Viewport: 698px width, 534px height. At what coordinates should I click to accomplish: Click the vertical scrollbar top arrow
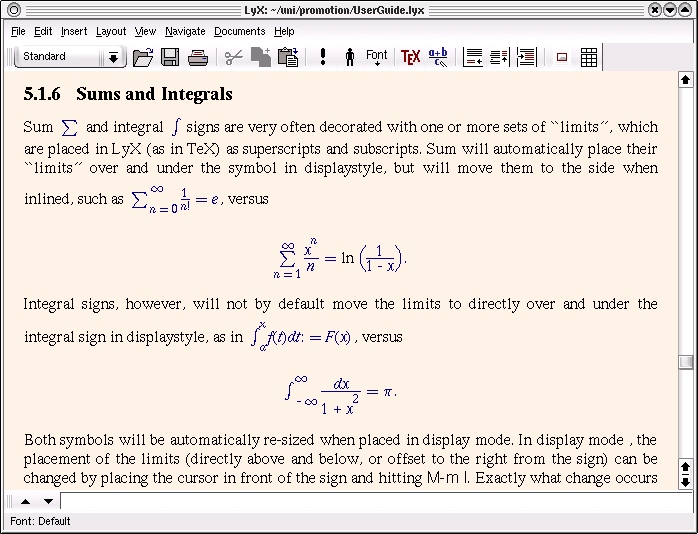pos(686,80)
